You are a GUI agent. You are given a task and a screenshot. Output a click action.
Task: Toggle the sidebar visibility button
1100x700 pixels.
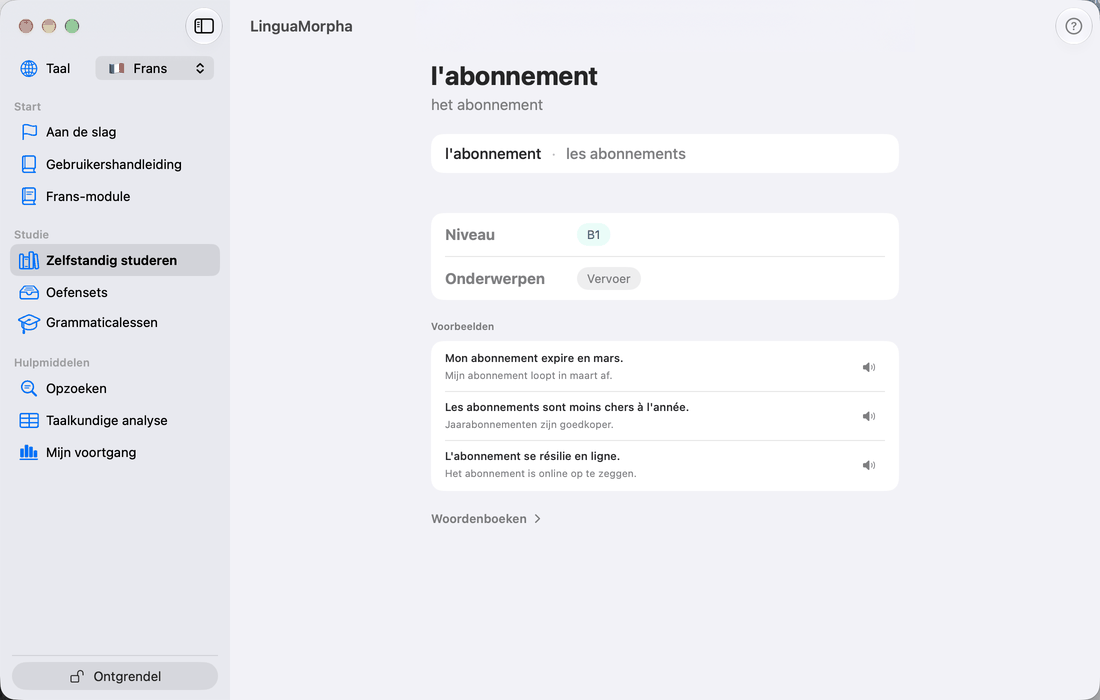(x=203, y=26)
